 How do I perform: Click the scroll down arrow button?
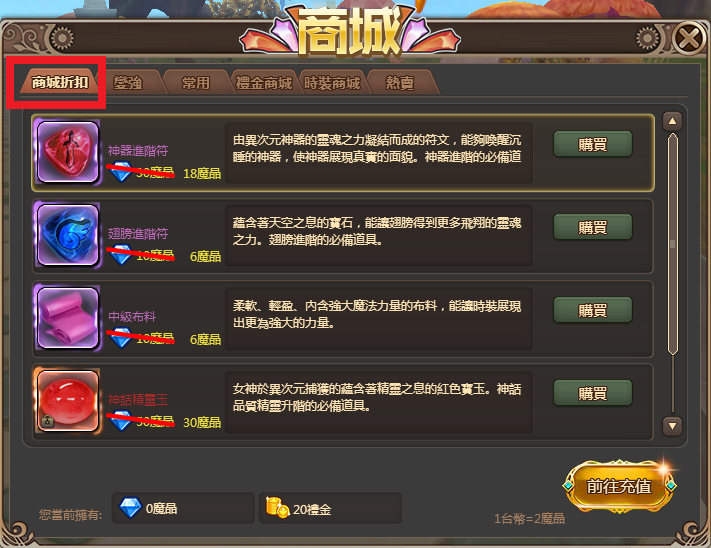672,426
